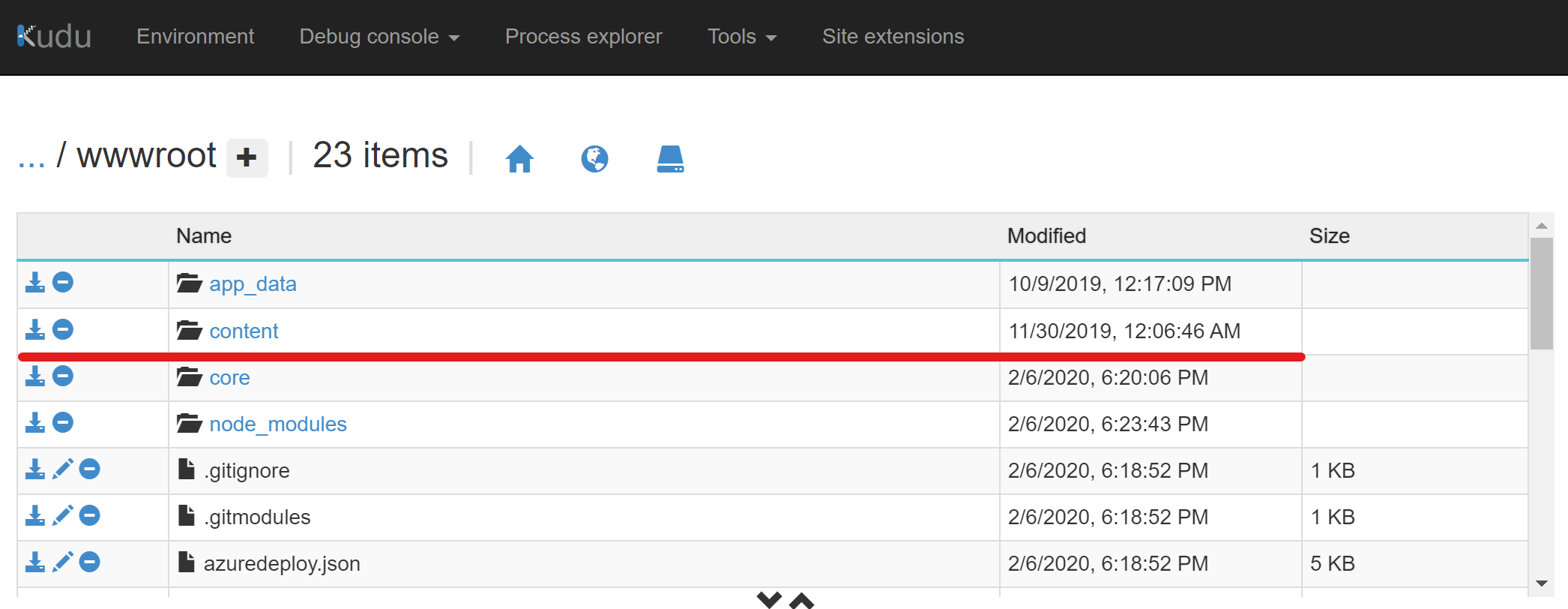Download the azuredeploy.json file
Screen dimensions: 1568x609
35,562
